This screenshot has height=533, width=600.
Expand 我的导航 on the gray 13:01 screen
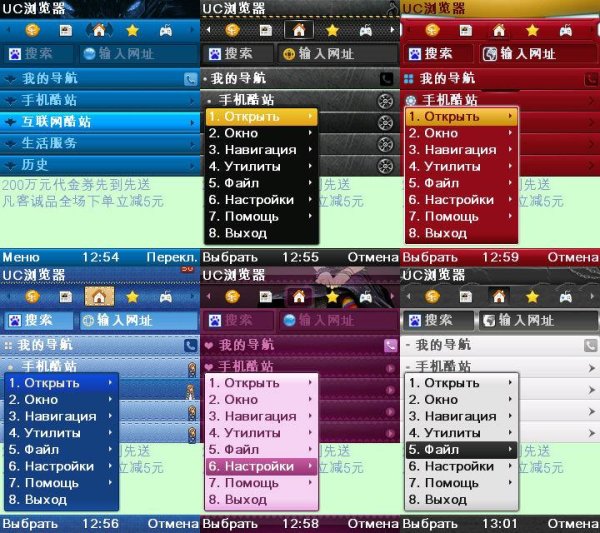pyautogui.click(x=500, y=345)
